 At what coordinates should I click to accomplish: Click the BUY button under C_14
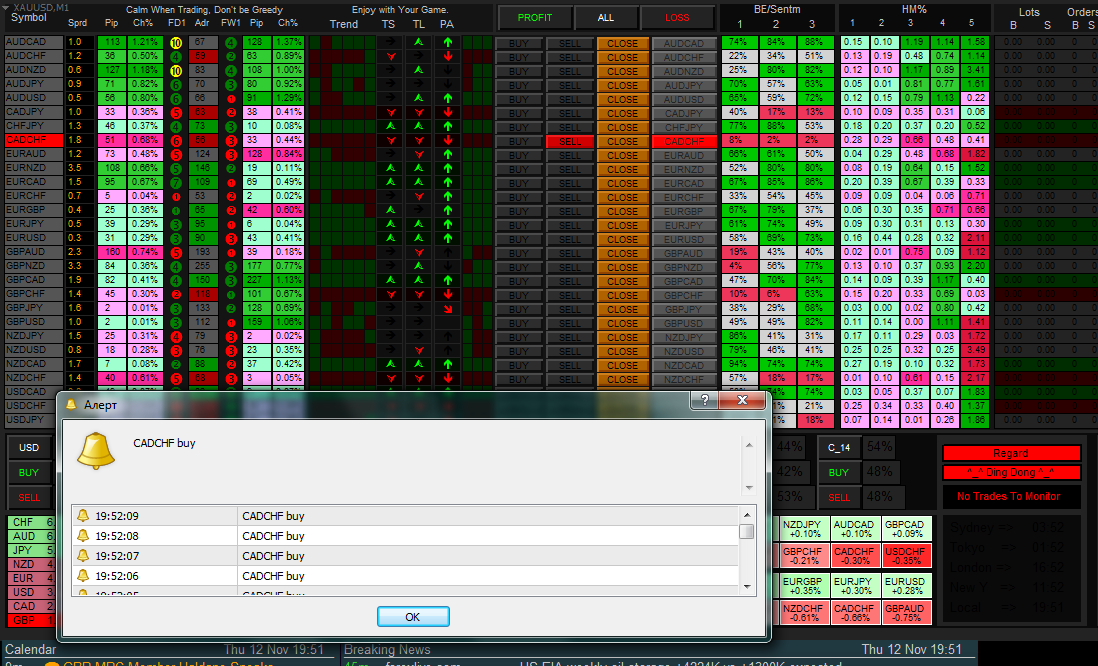click(839, 473)
